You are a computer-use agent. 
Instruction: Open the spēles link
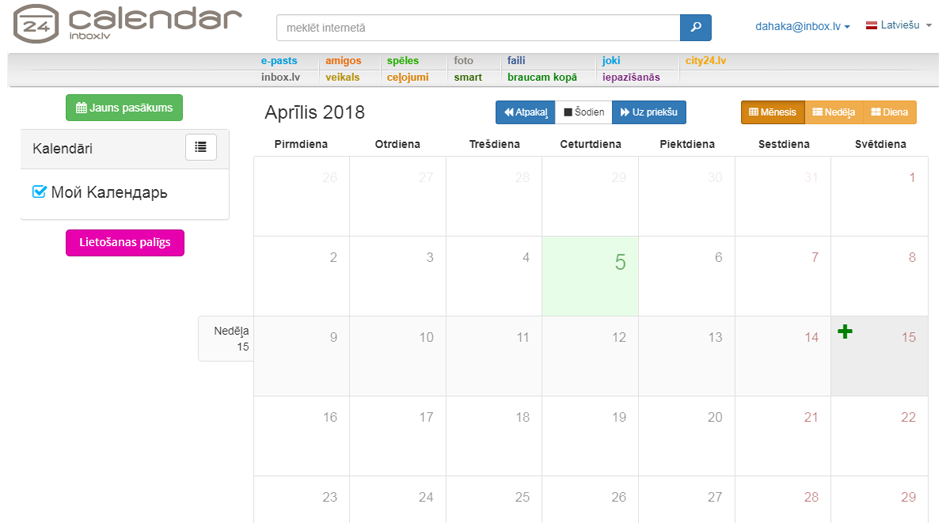(x=403, y=61)
